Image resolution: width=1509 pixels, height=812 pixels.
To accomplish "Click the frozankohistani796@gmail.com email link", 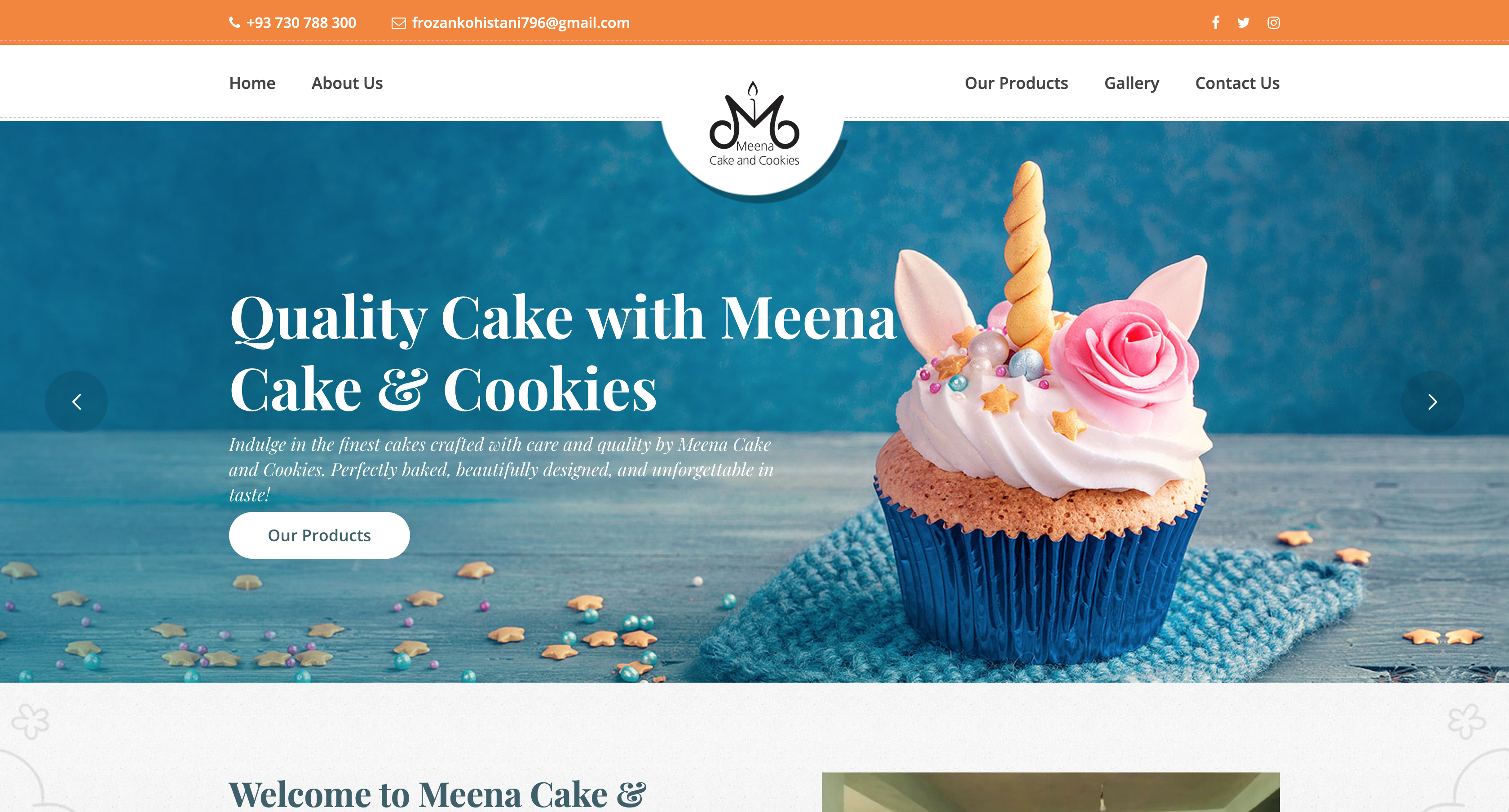I will click(x=521, y=23).
